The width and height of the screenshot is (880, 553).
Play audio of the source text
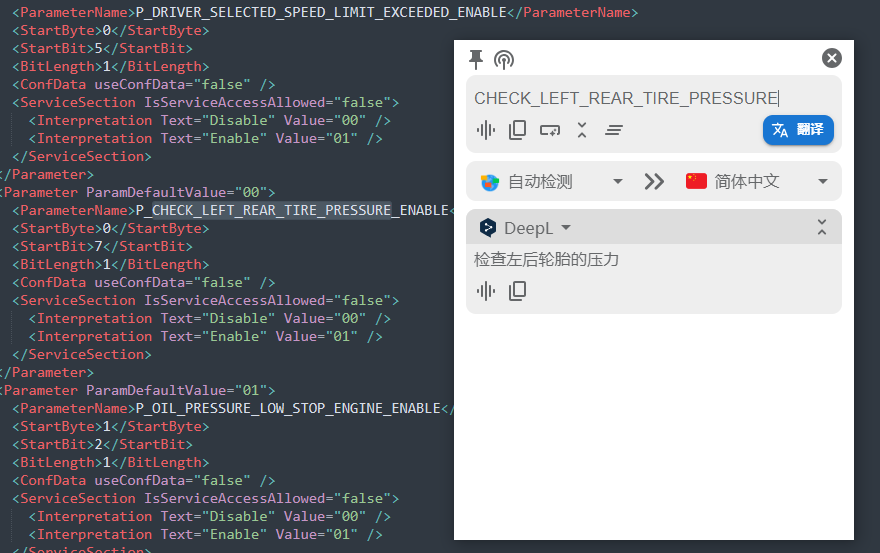click(x=485, y=130)
